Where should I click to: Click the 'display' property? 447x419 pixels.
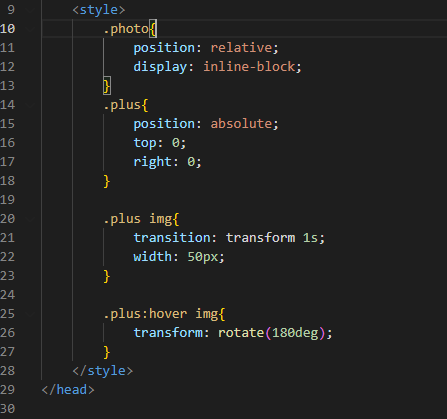160,67
